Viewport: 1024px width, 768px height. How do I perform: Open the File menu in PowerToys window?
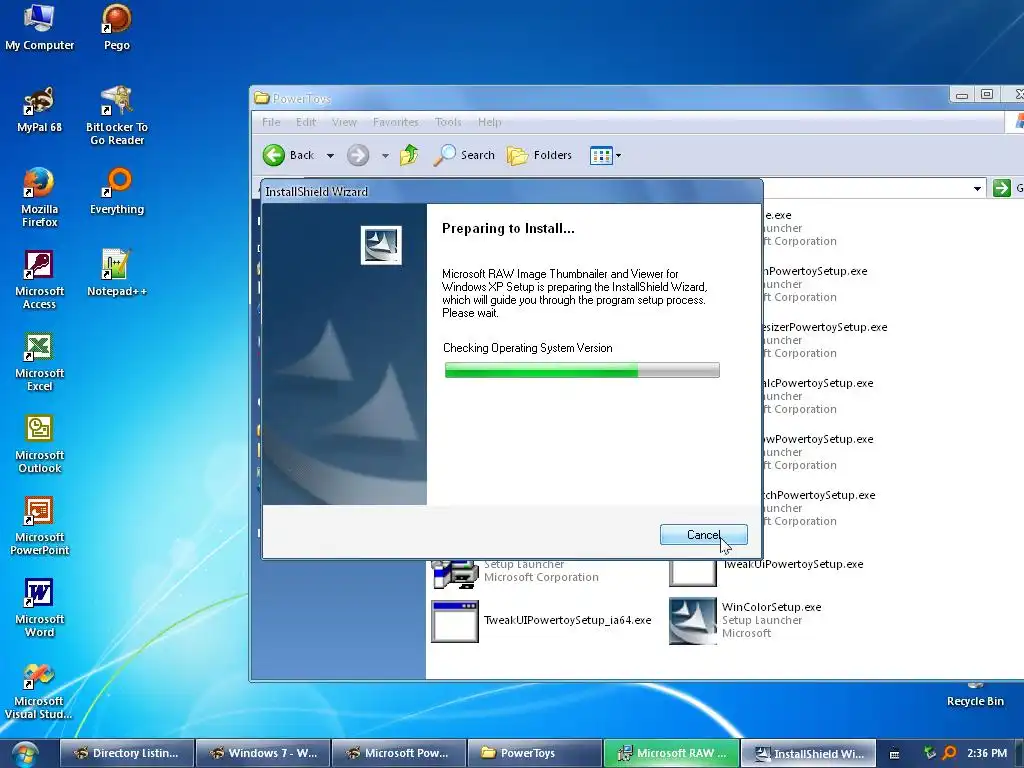[x=271, y=122]
